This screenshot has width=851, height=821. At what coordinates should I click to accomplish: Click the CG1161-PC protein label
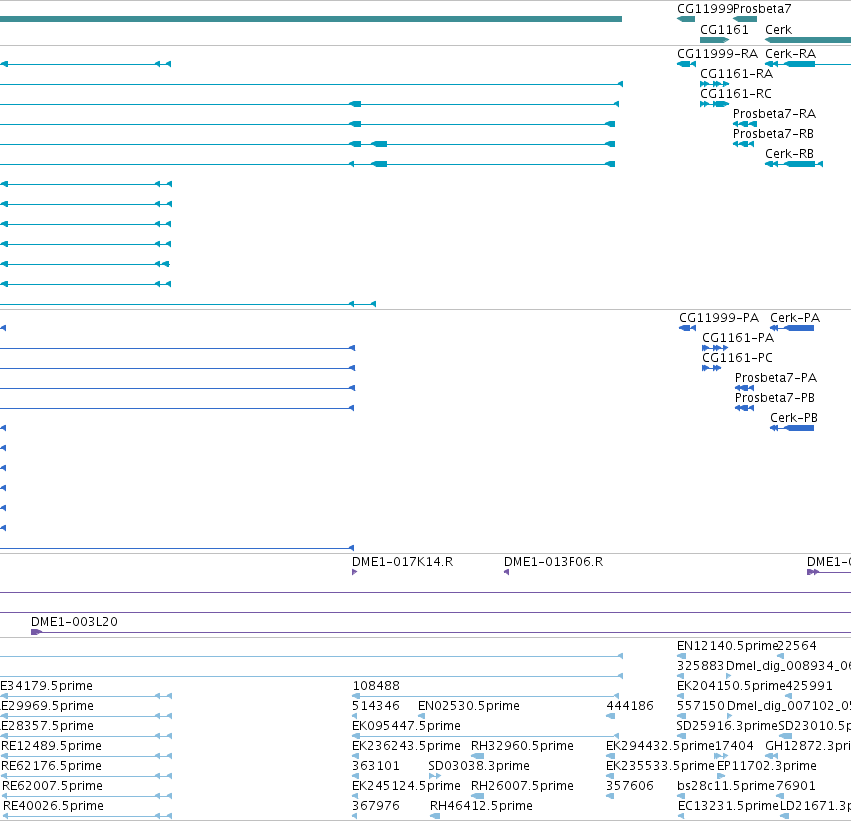[x=737, y=358]
